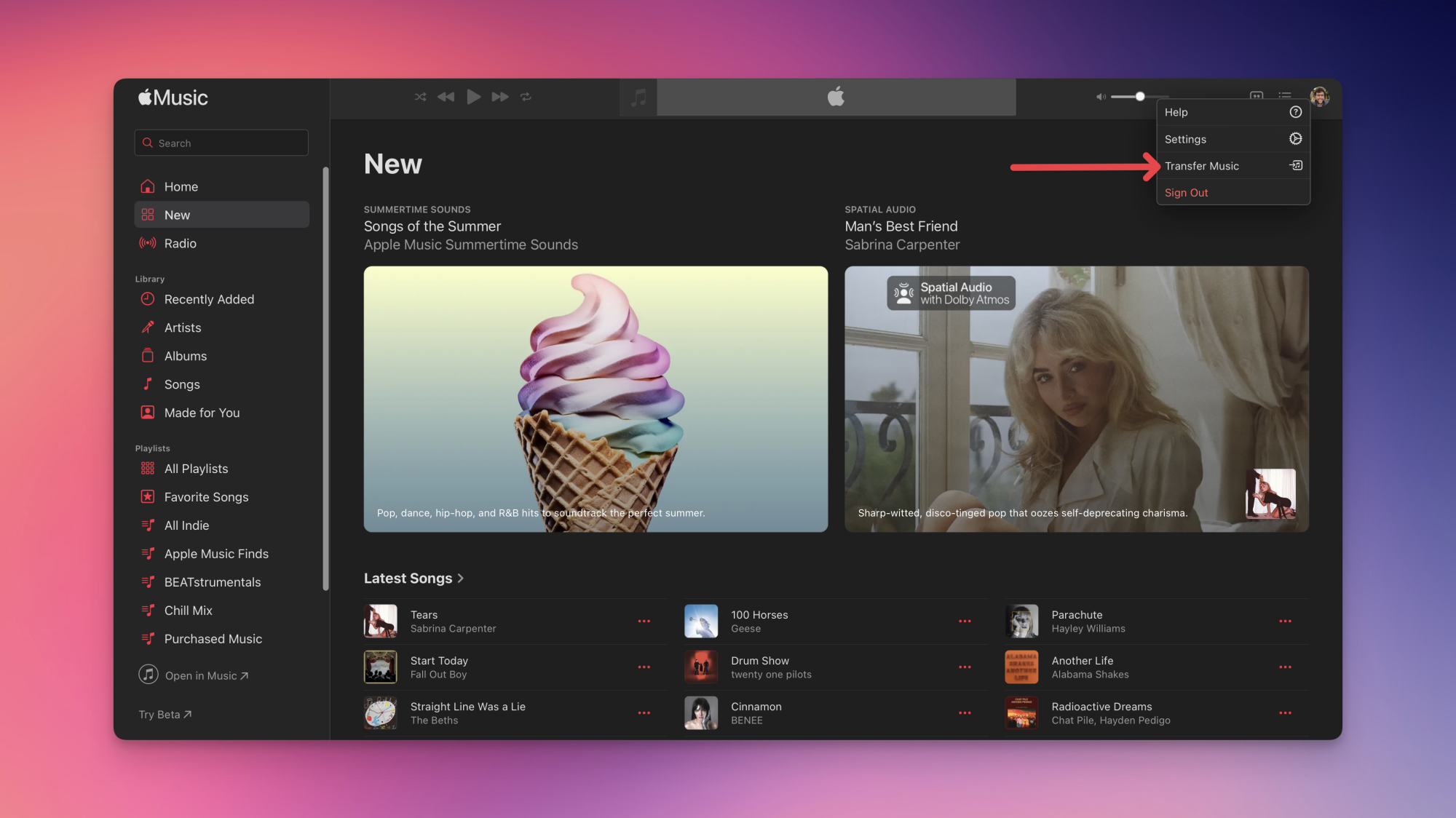Viewport: 1456px width, 818px height.
Task: Open the Apple Music Finds playlist
Action: 221,554
